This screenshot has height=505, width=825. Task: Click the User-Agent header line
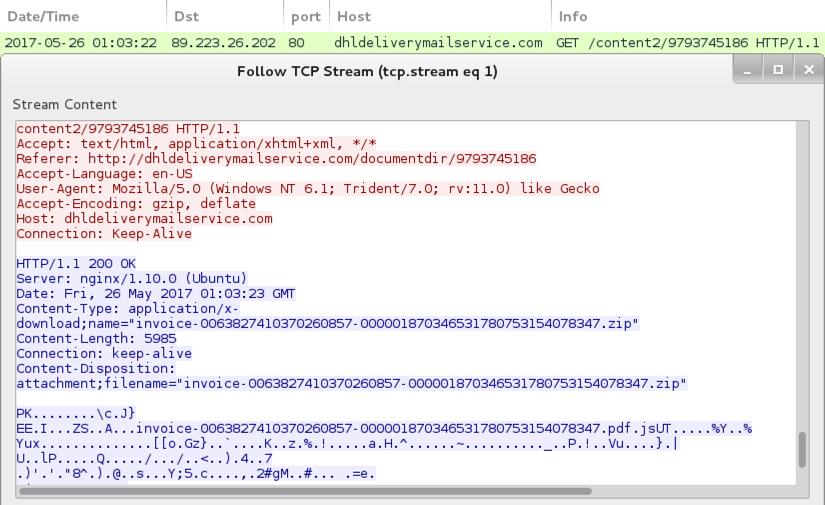coord(308,189)
